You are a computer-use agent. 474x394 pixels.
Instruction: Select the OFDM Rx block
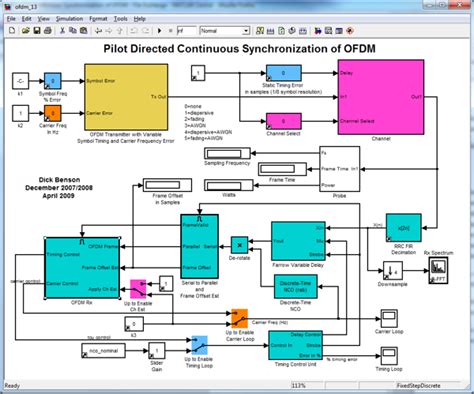coord(82,268)
